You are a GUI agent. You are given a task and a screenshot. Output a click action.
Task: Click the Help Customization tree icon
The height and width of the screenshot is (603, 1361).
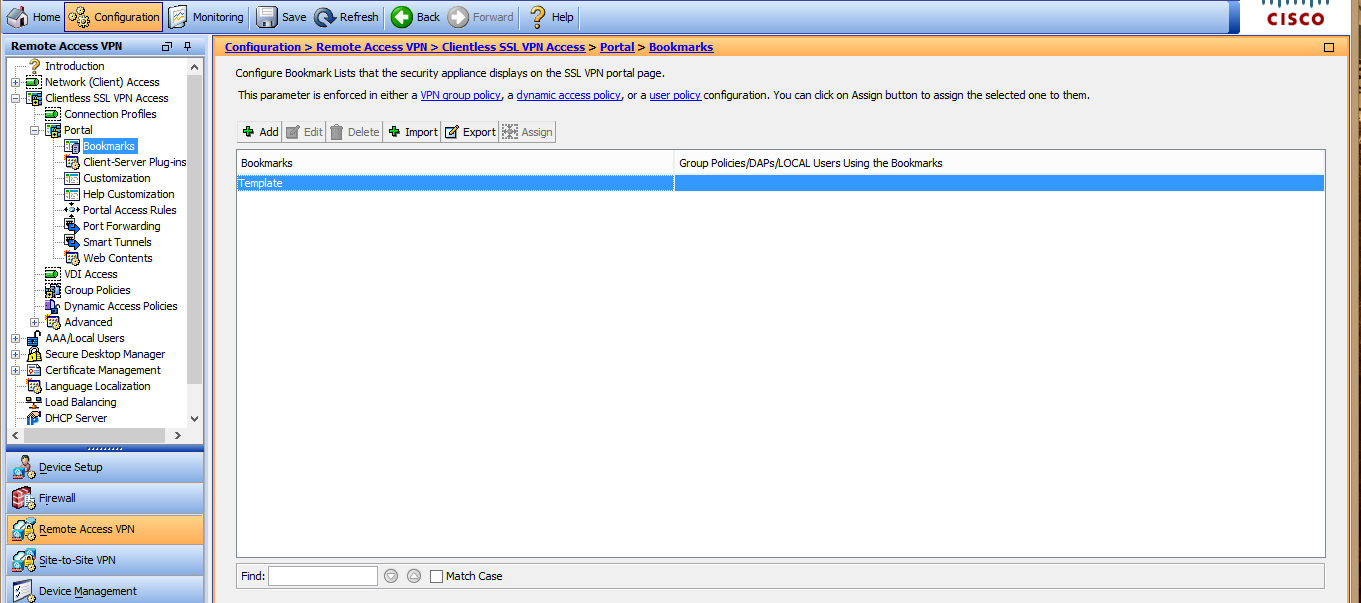point(72,194)
